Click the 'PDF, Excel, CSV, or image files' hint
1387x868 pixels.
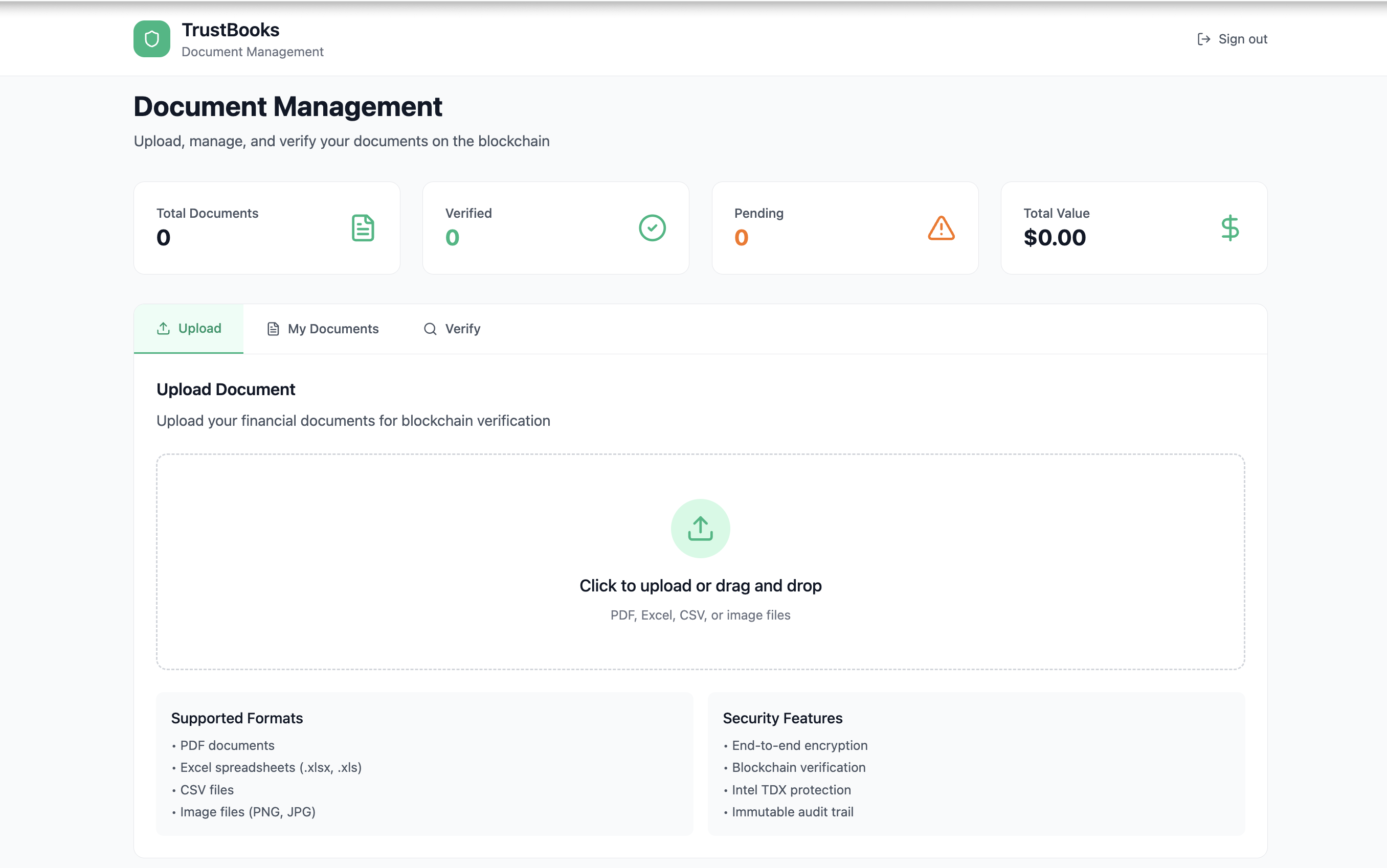pos(700,615)
